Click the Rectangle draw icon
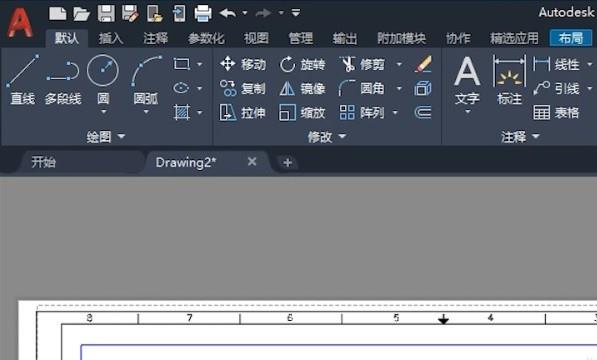 click(182, 64)
